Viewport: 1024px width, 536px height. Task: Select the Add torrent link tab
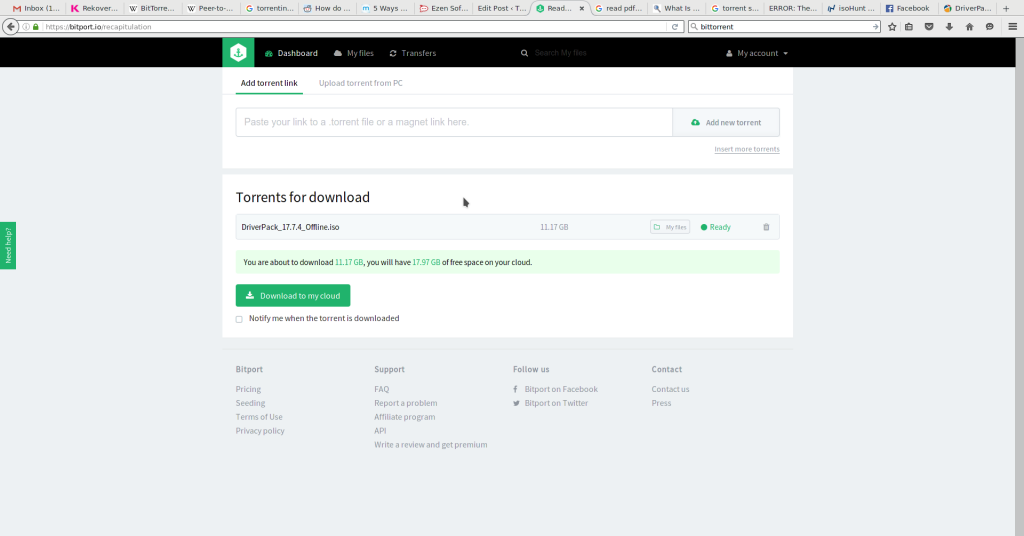[x=269, y=83]
